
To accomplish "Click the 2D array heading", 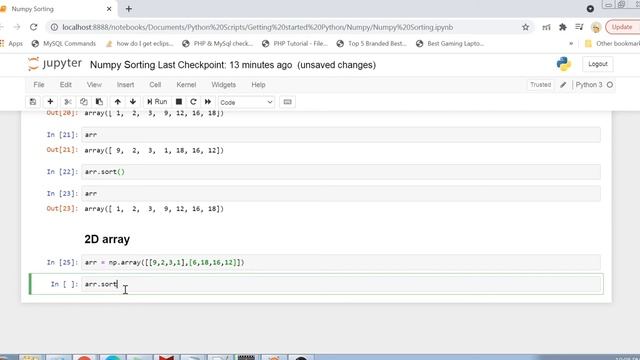I will (x=107, y=239).
